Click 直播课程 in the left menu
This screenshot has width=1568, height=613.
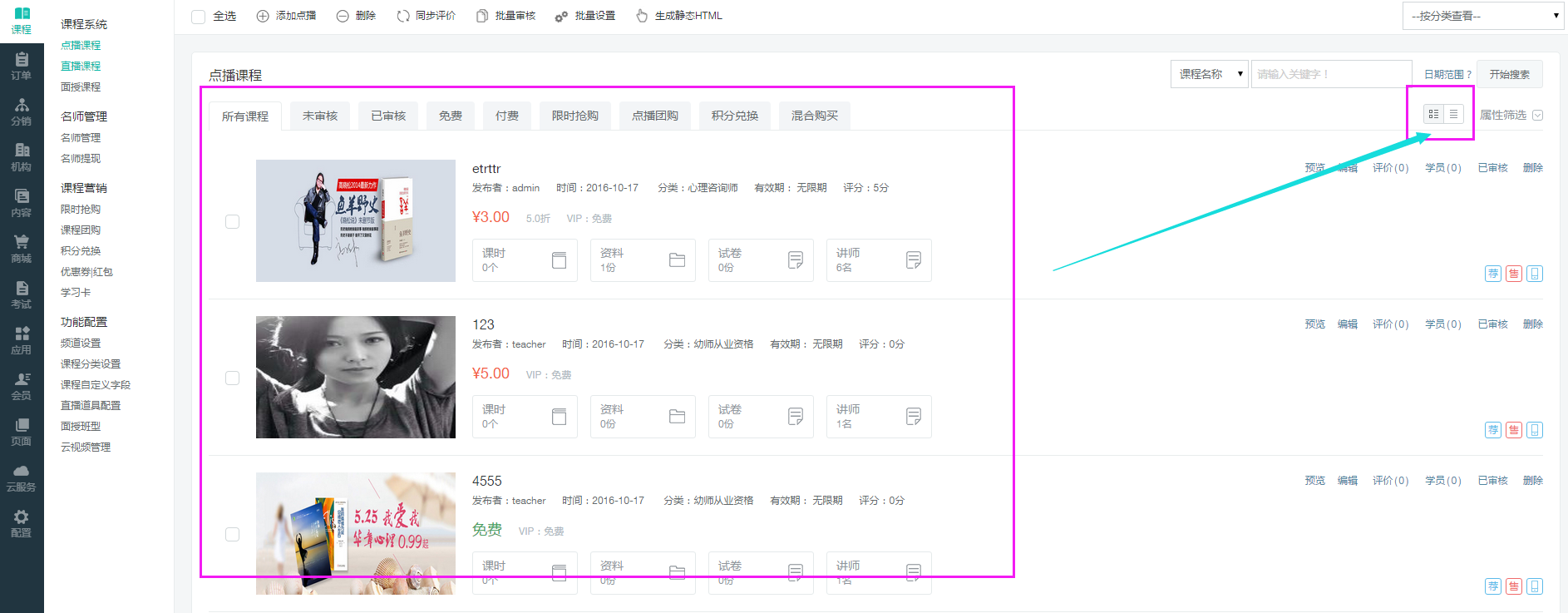(81, 66)
